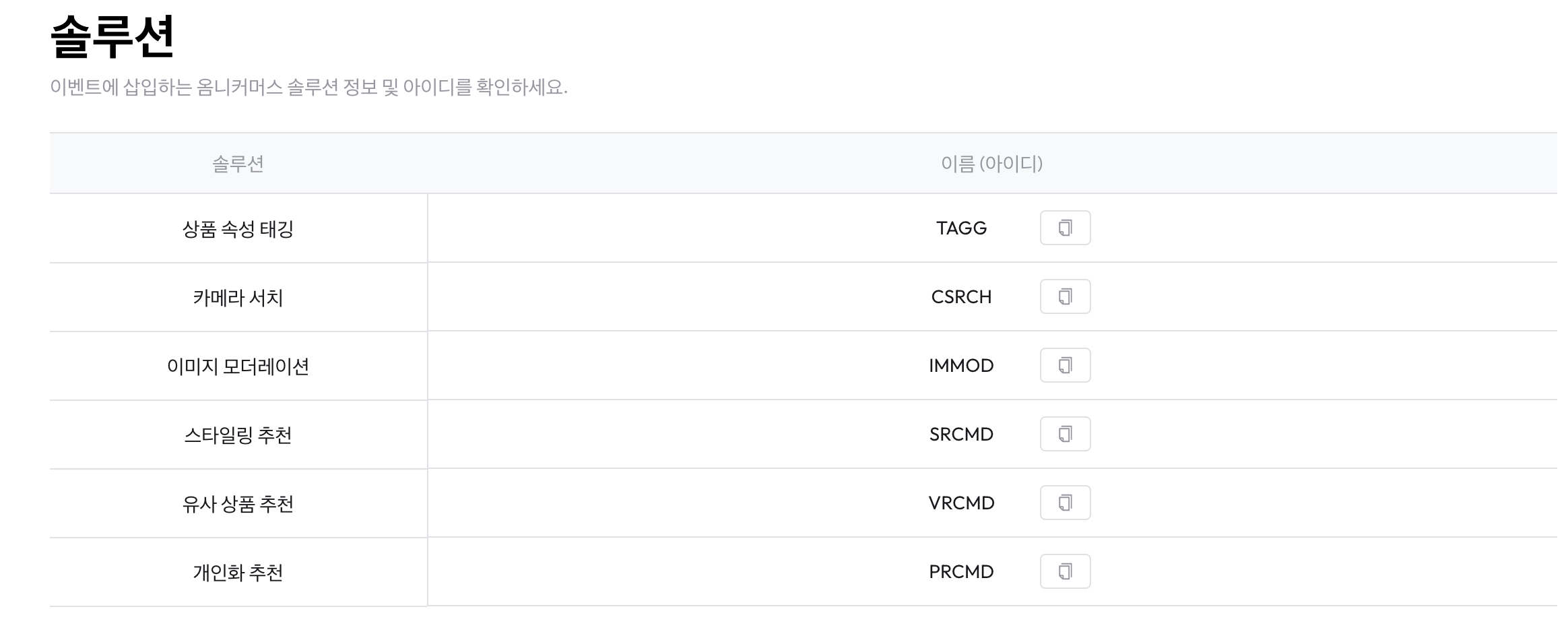Copy the CSRCH solution ID

pyautogui.click(x=1065, y=296)
